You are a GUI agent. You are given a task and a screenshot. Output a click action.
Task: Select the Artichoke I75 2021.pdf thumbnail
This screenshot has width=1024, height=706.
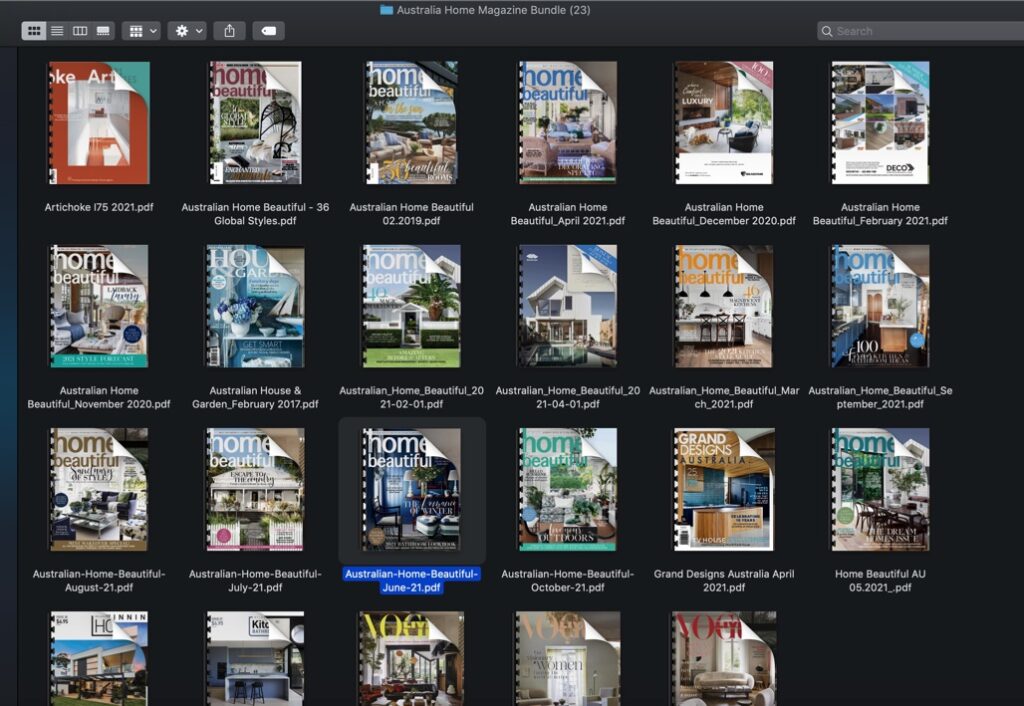click(x=97, y=123)
